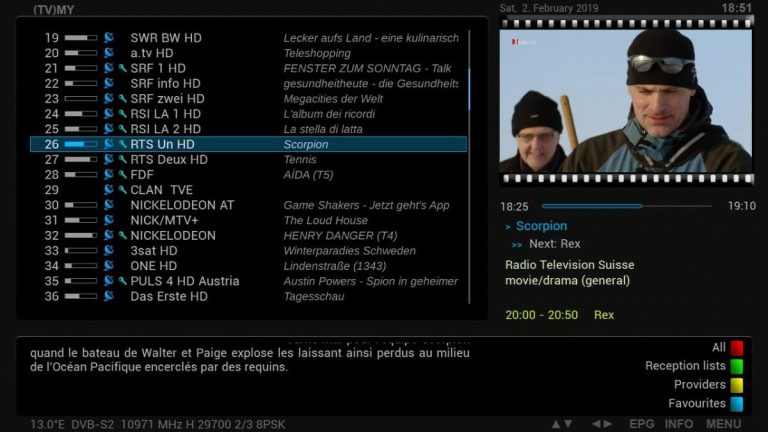Click the stream key icon beside PULS 4 HD Austria

[122, 281]
